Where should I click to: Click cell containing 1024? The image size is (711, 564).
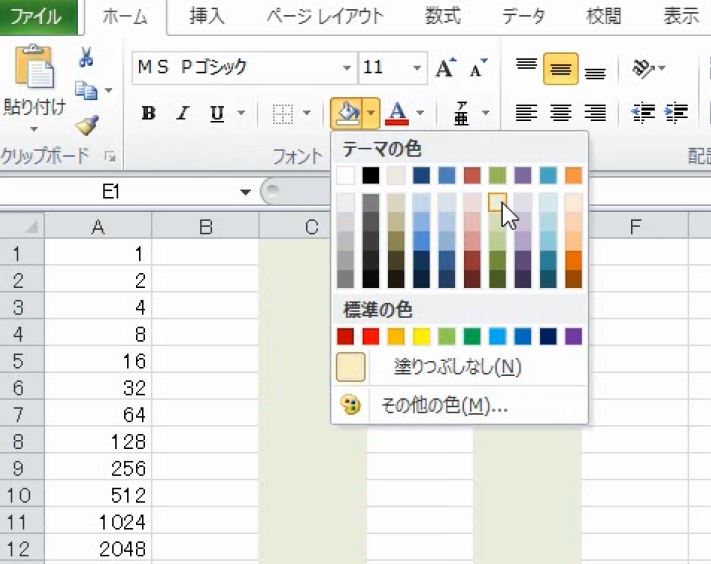click(x=98, y=522)
